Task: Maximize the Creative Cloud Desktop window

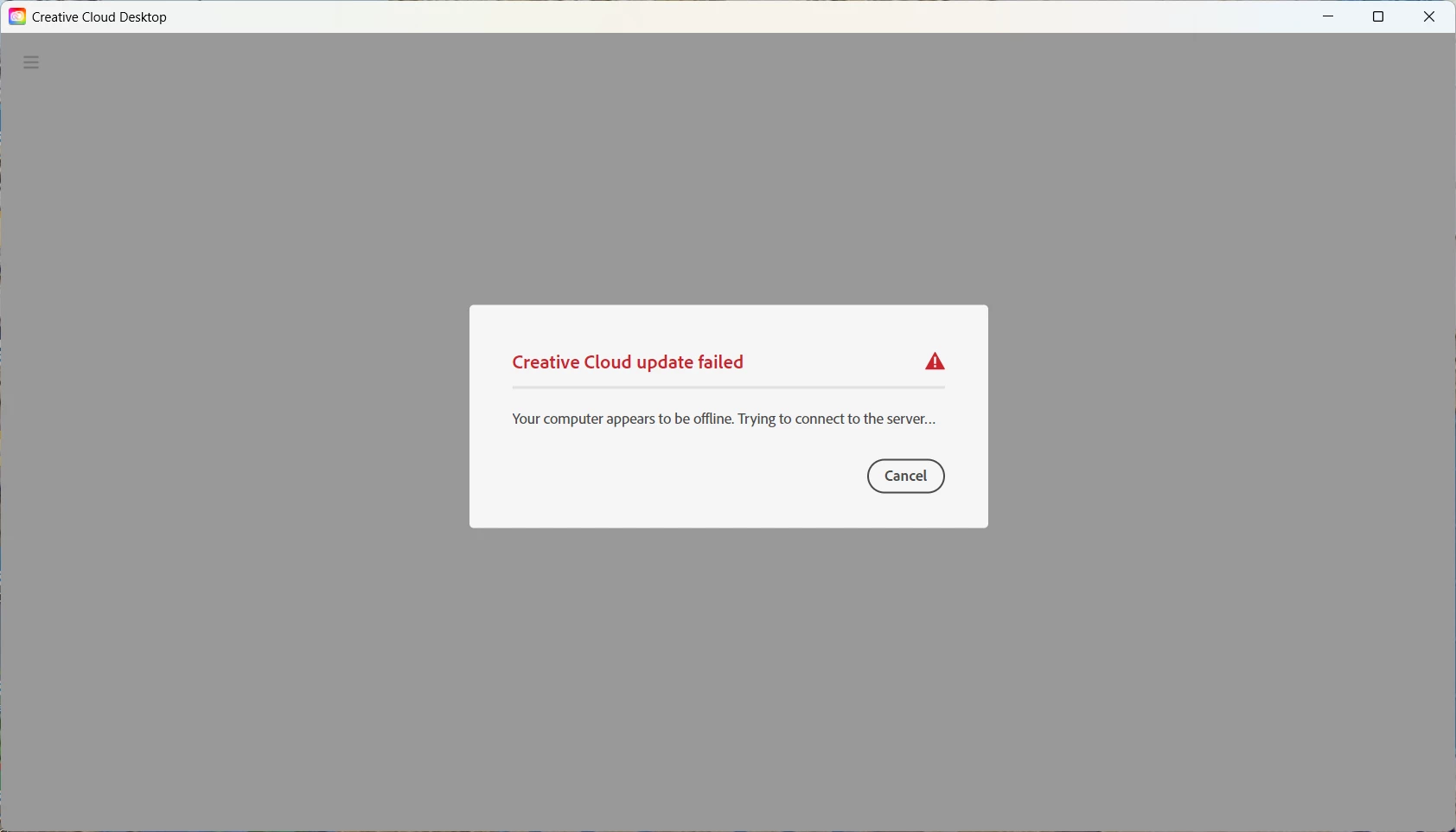Action: pyautogui.click(x=1378, y=16)
